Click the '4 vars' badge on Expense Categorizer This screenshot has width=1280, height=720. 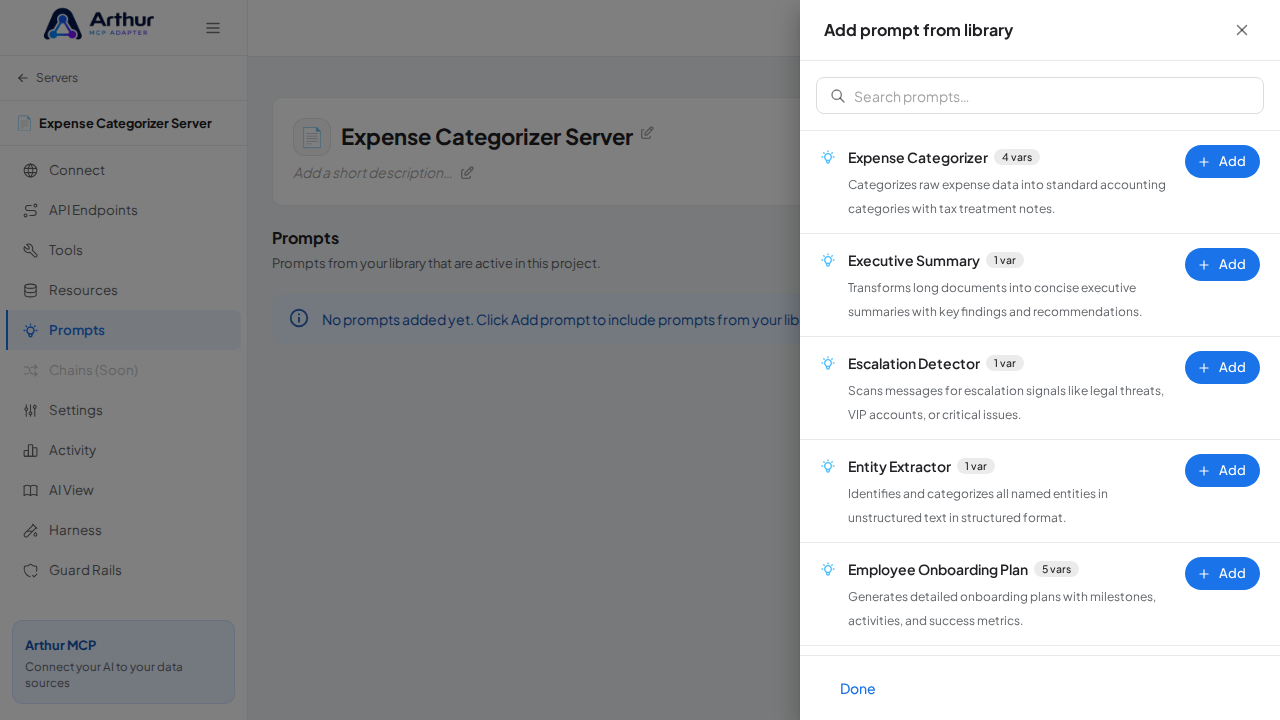(1017, 157)
